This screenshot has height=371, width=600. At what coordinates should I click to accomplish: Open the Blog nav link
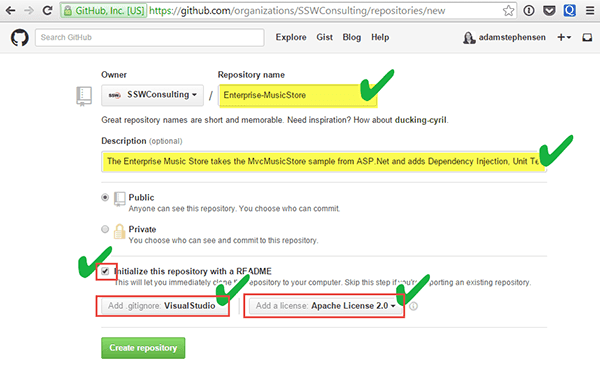point(352,37)
